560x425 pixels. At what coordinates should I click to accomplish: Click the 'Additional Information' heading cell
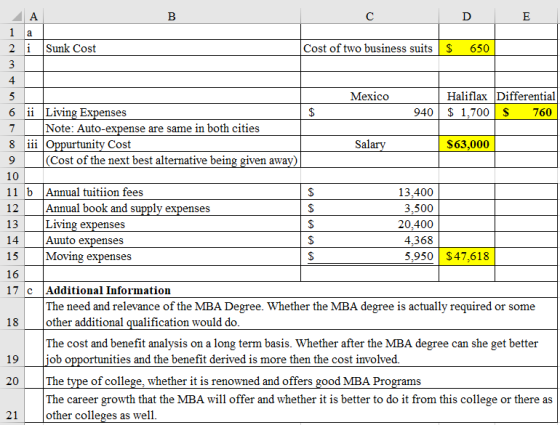coord(301,290)
